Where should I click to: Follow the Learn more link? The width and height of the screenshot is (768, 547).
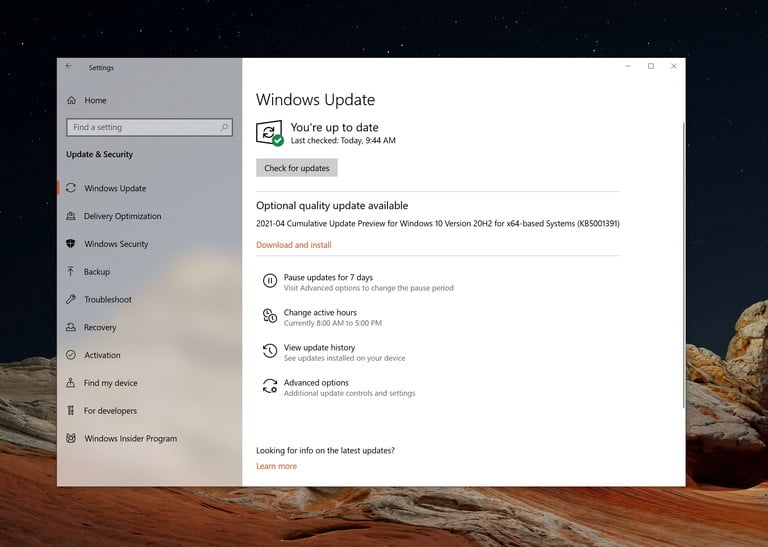[276, 466]
